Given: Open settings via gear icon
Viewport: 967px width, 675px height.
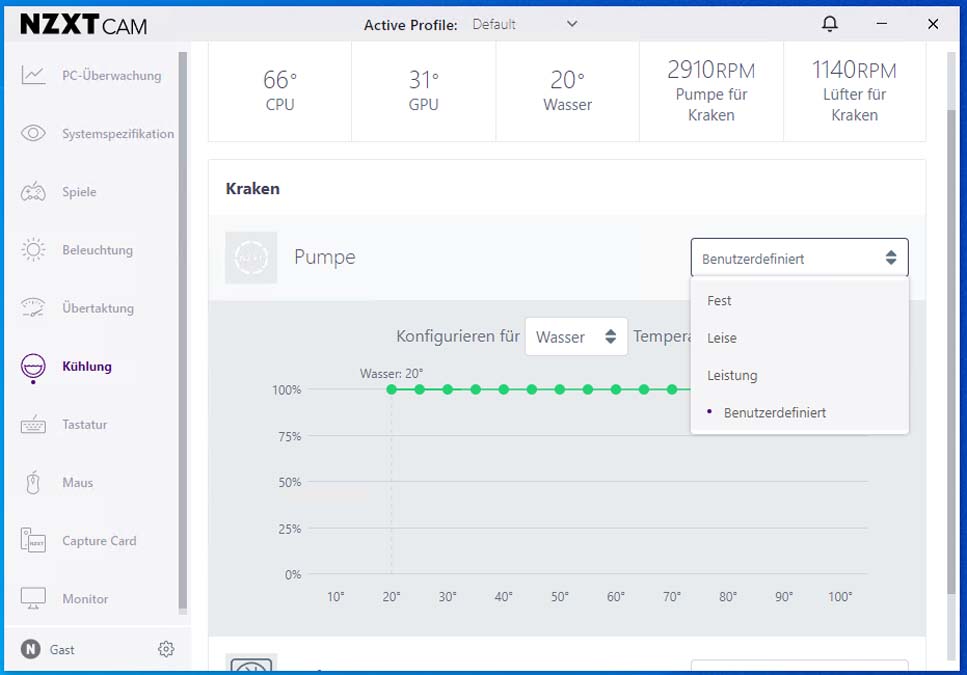Looking at the screenshot, I should (166, 649).
